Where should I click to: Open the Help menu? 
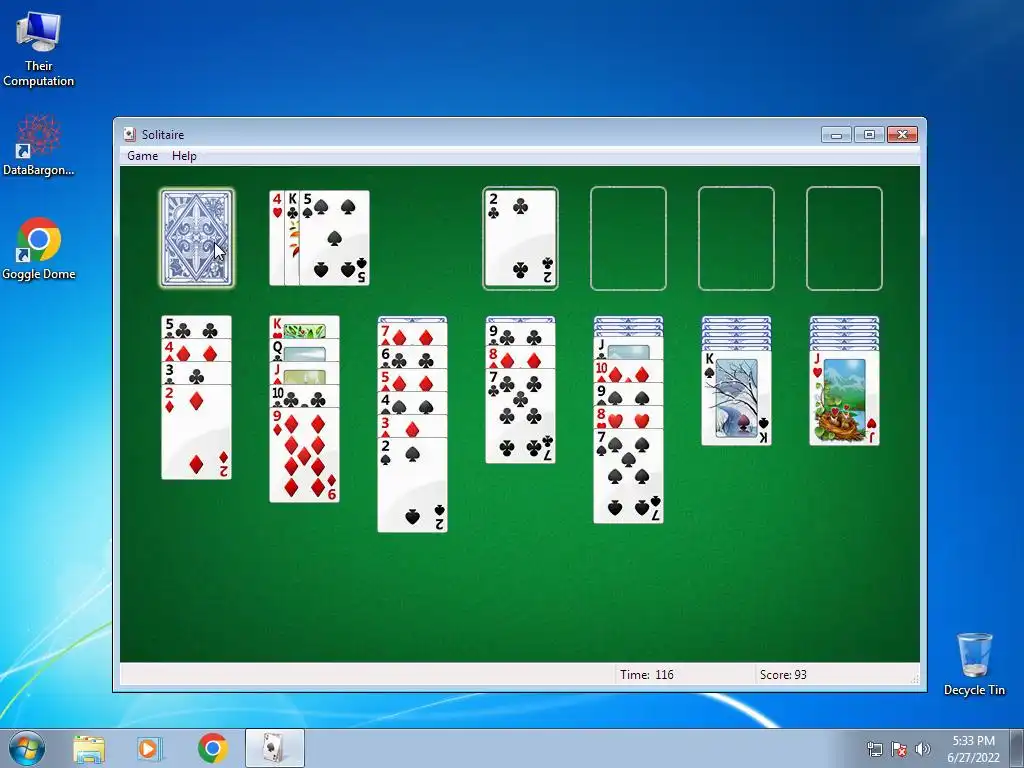184,156
